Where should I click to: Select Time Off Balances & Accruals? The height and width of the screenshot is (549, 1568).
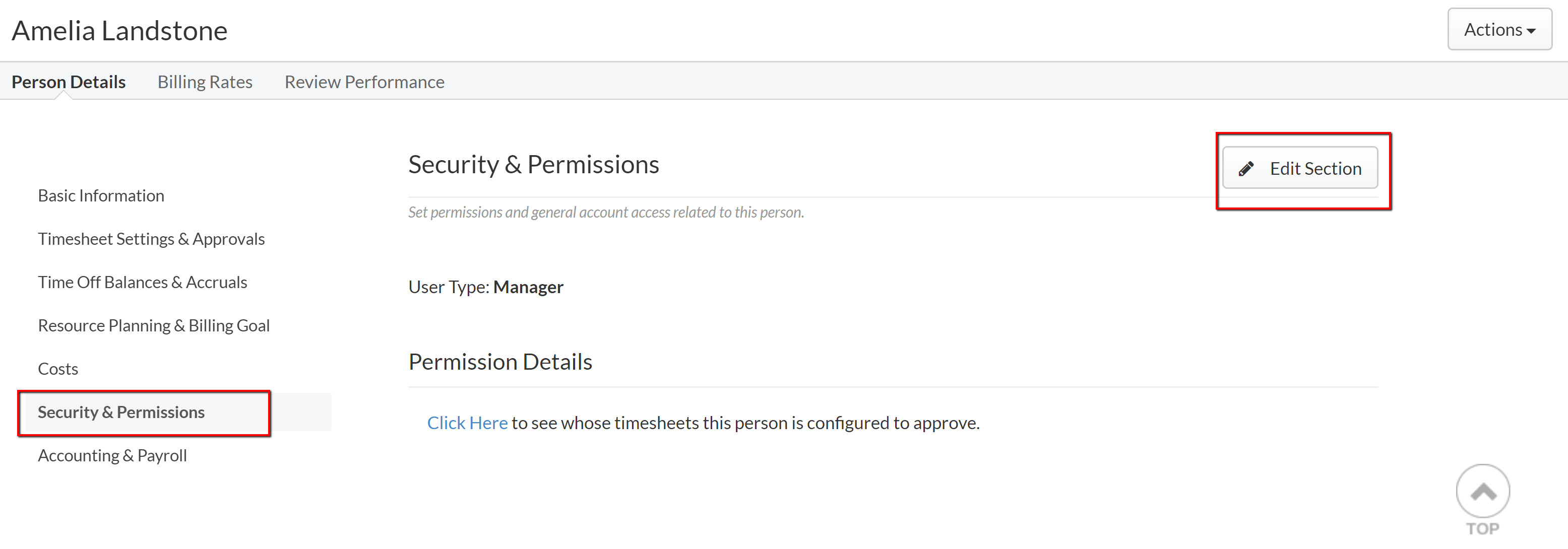pyautogui.click(x=143, y=282)
